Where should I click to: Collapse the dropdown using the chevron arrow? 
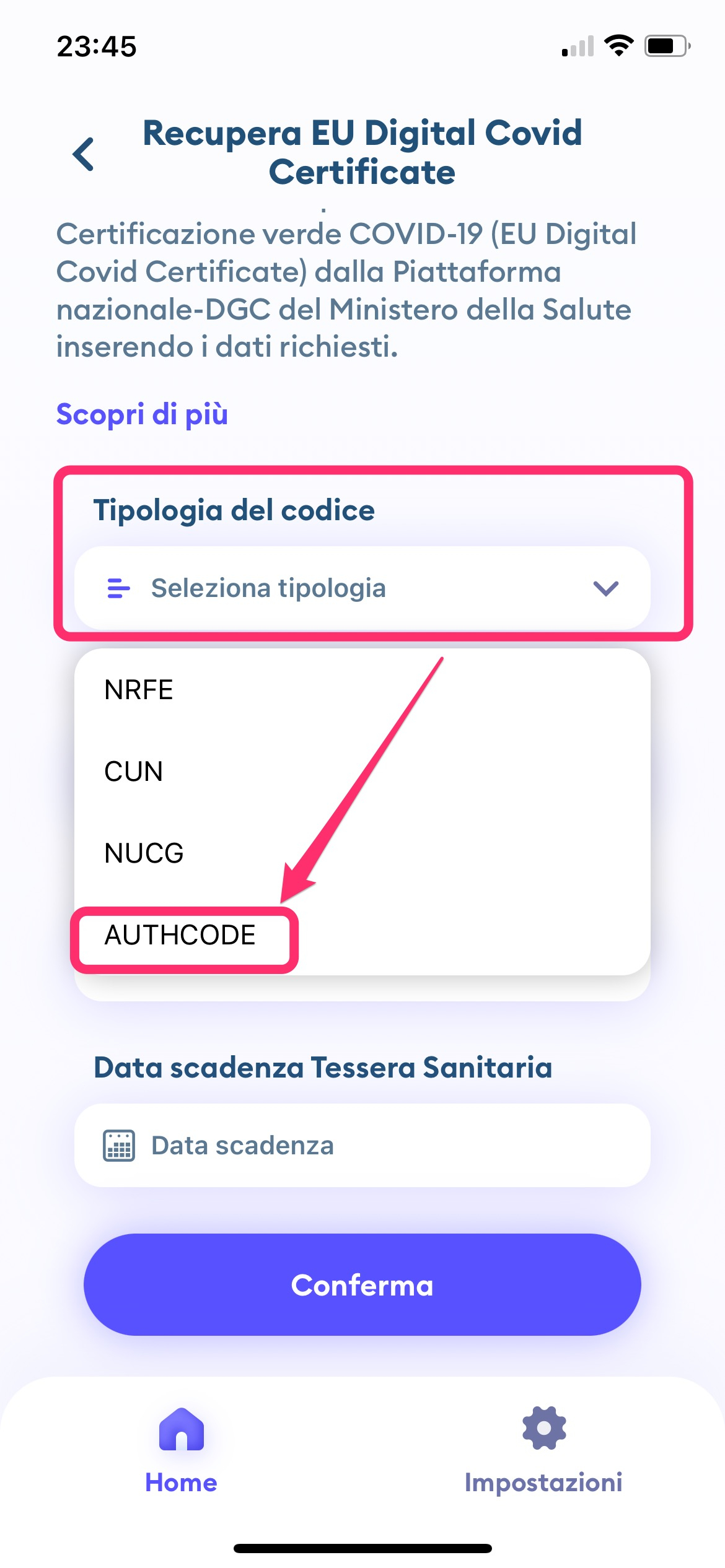point(605,588)
